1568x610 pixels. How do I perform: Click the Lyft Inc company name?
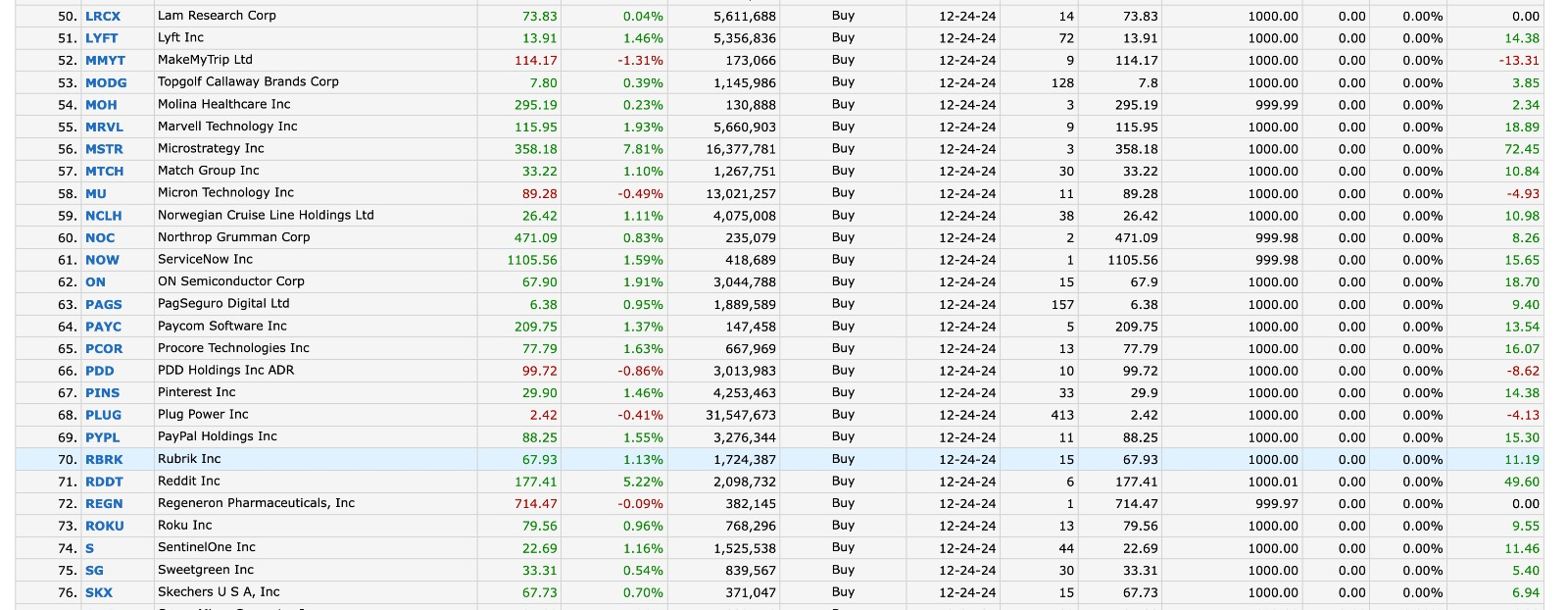[x=180, y=37]
